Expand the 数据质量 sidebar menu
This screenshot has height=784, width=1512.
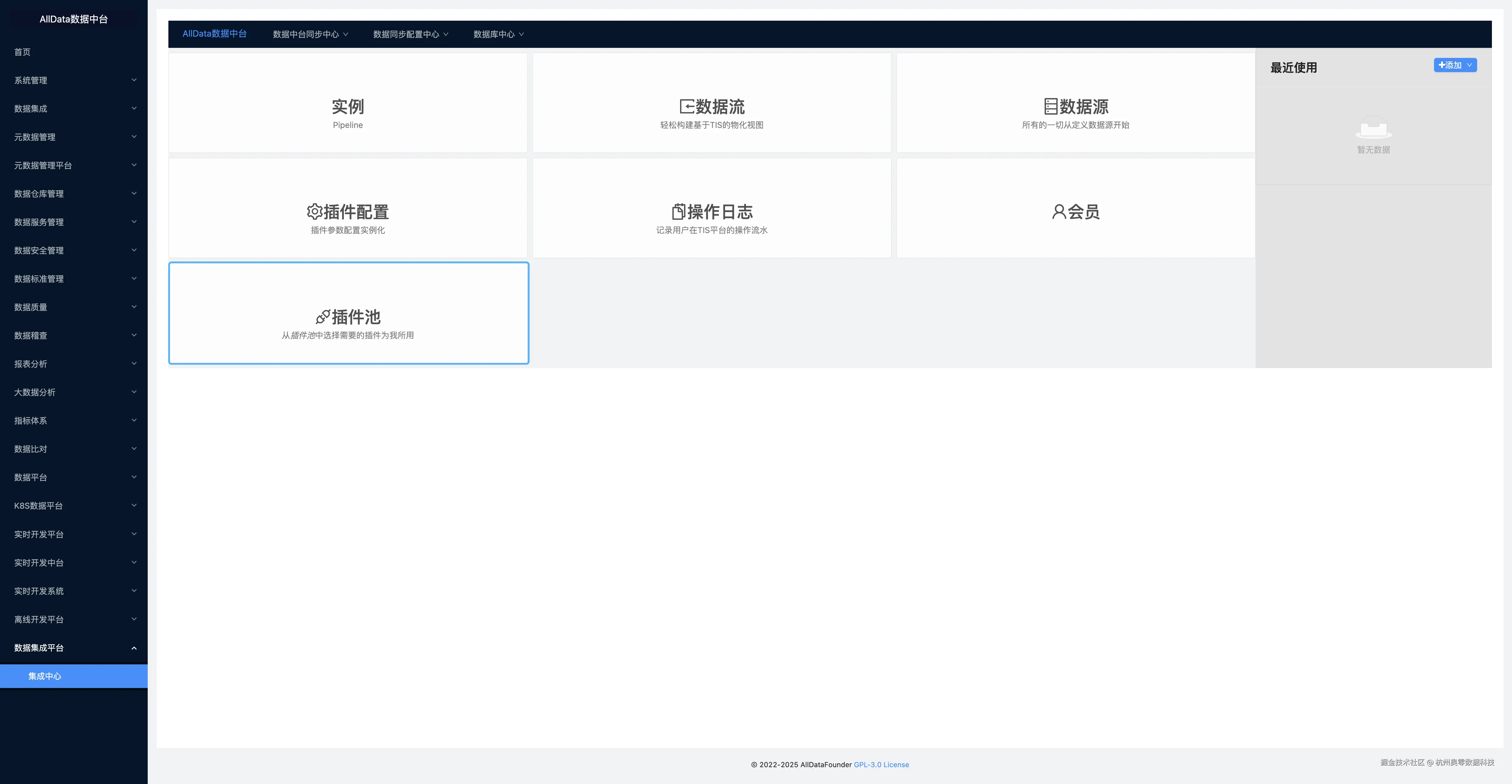tap(73, 307)
